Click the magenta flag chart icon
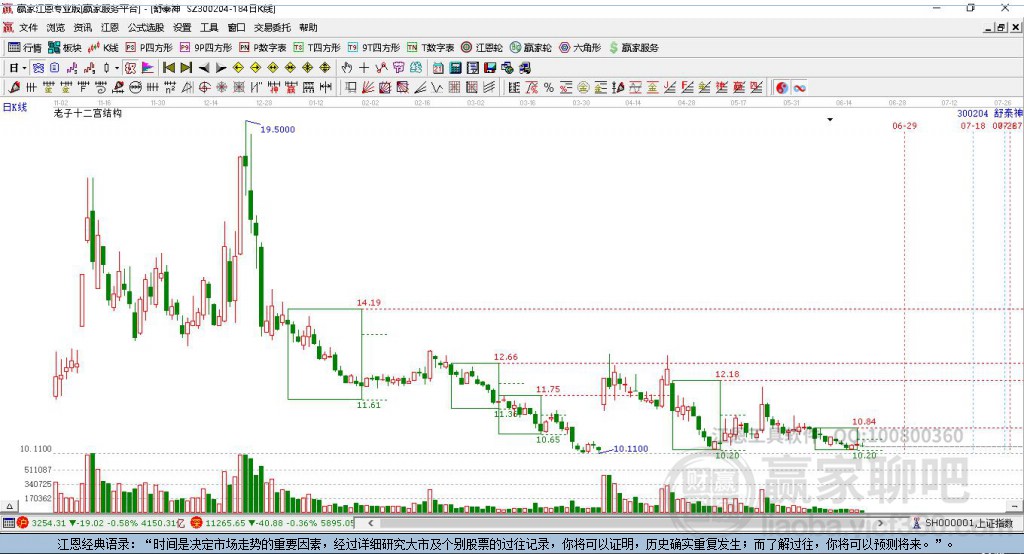1024x554 pixels. [x=148, y=68]
